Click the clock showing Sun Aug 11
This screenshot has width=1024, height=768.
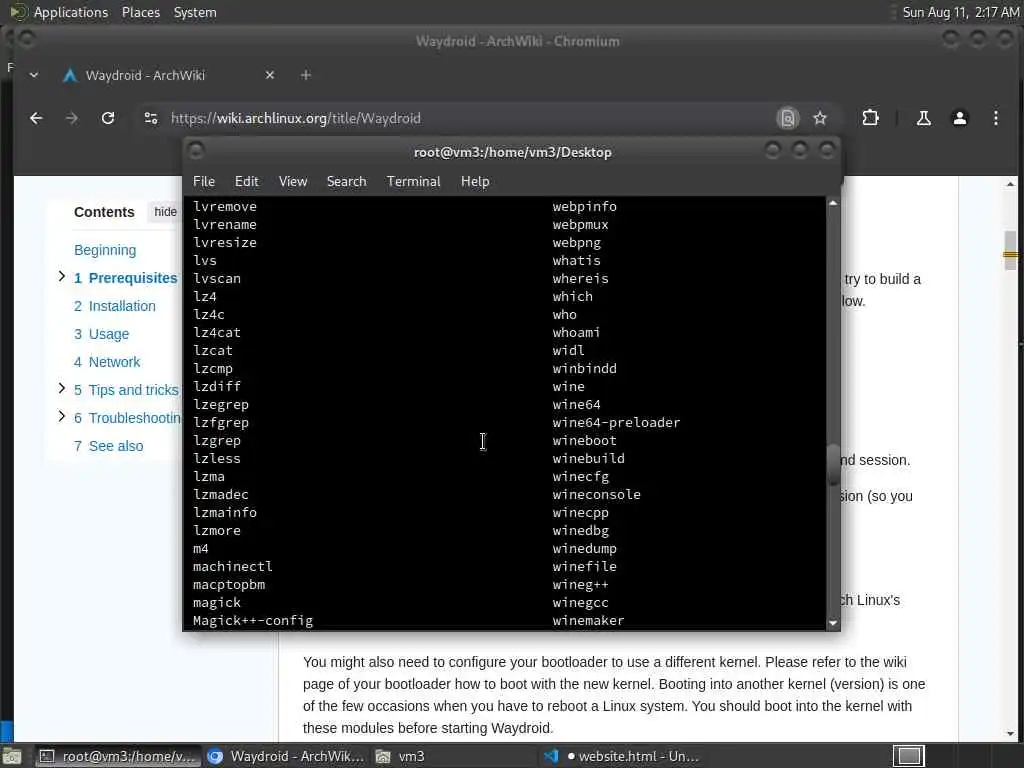[x=960, y=12]
